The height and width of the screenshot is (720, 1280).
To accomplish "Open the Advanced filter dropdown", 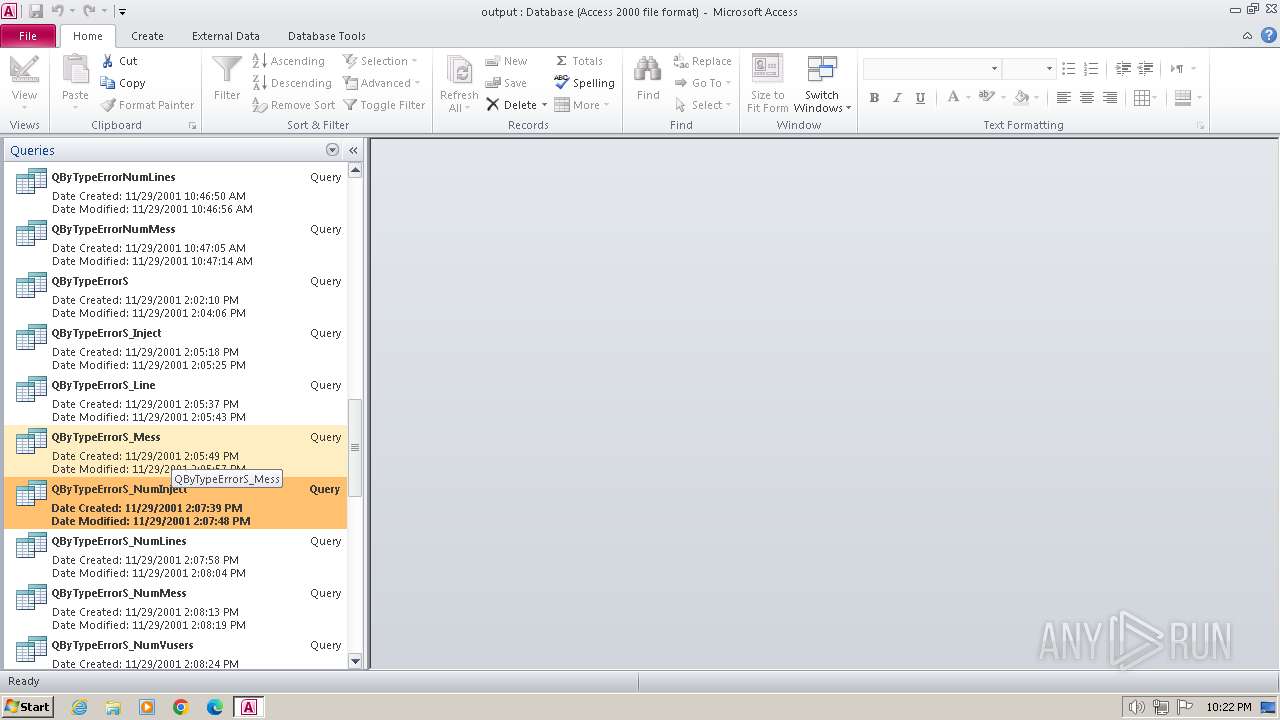I will 381,83.
